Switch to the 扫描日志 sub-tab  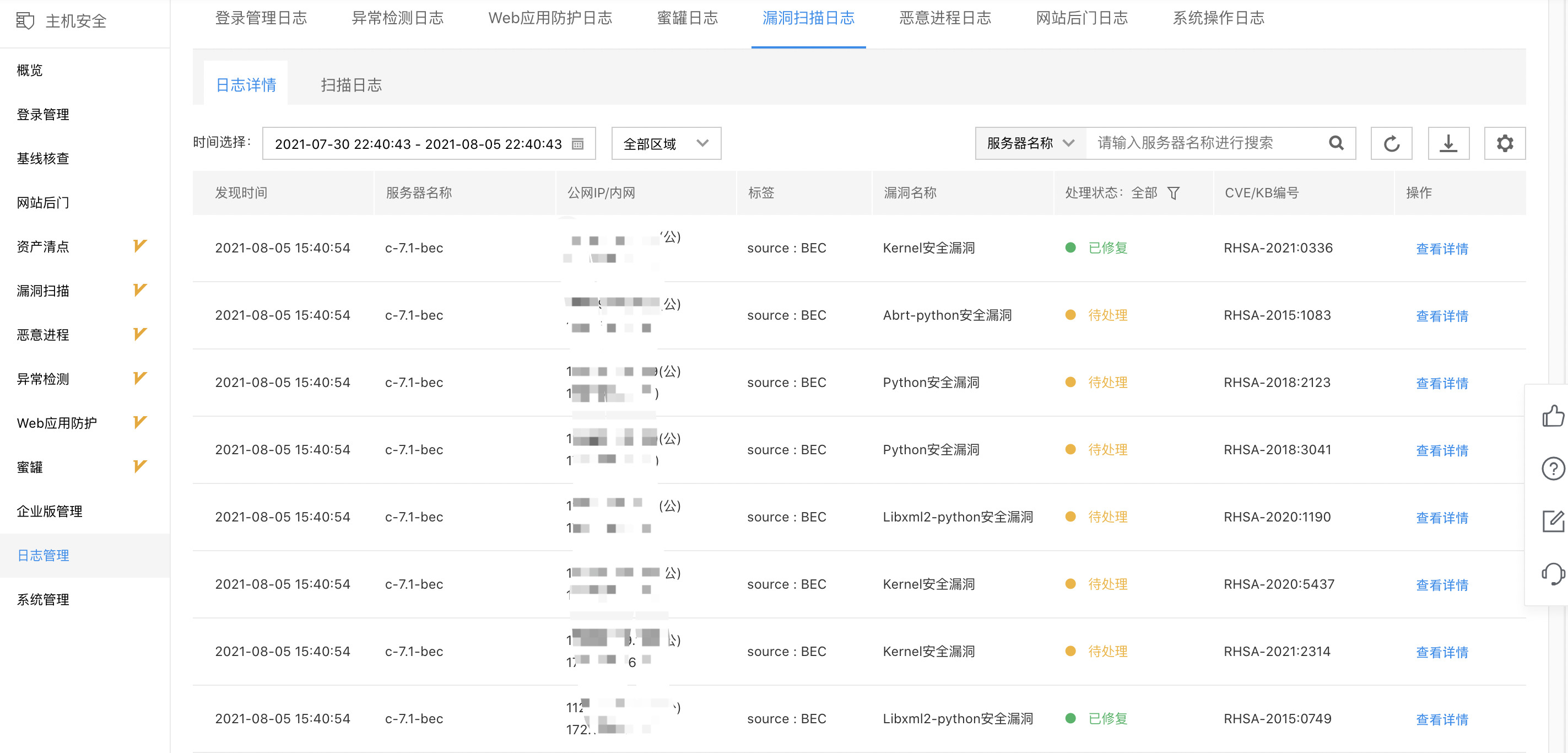point(350,85)
